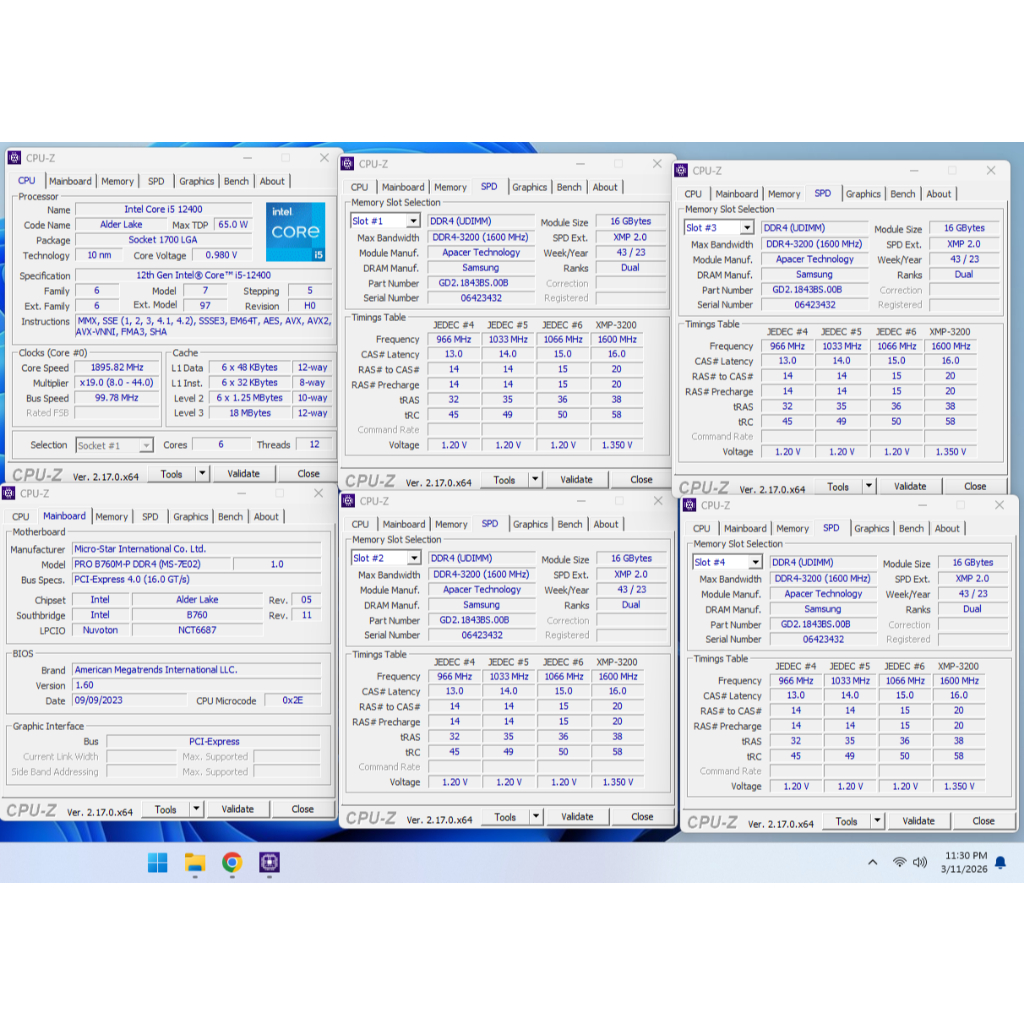Open Tools dropdown arrow in Processor window

point(202,474)
